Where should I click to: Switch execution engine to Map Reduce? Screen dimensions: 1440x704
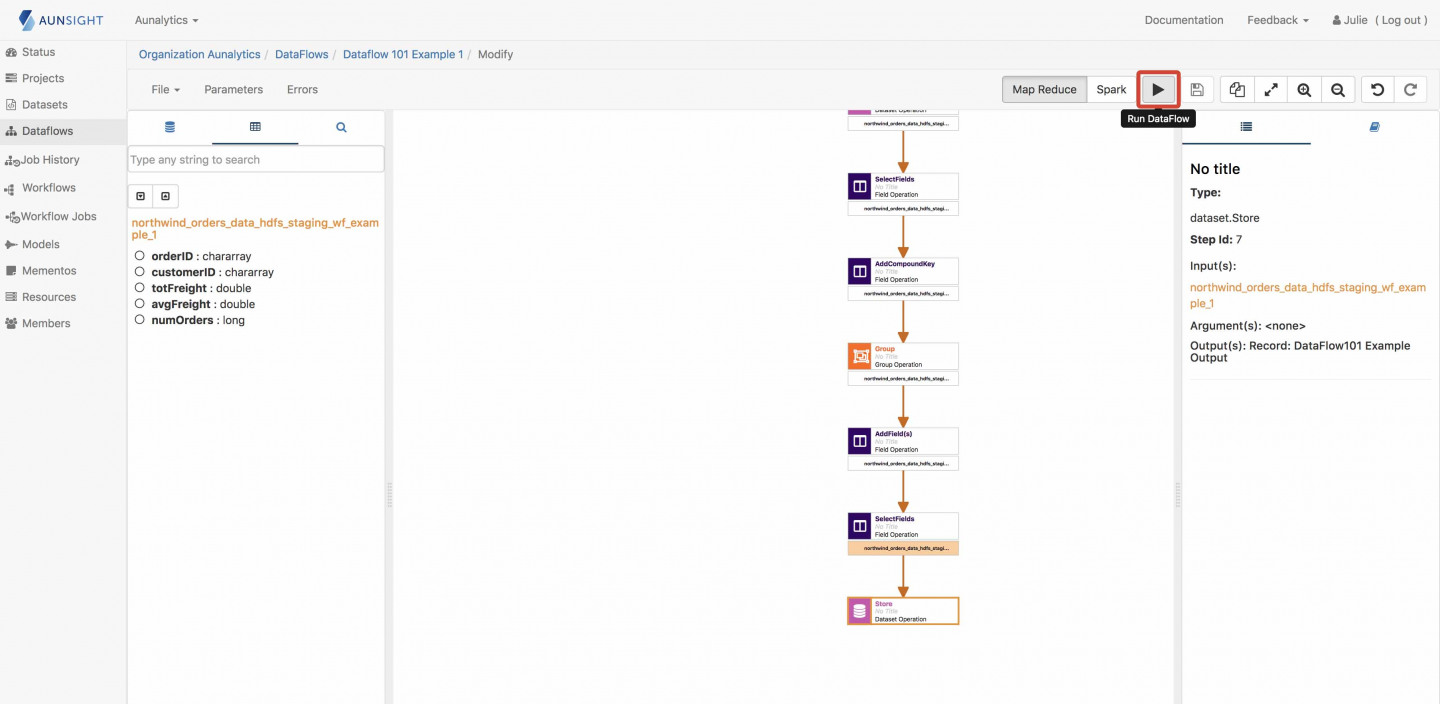tap(1044, 89)
